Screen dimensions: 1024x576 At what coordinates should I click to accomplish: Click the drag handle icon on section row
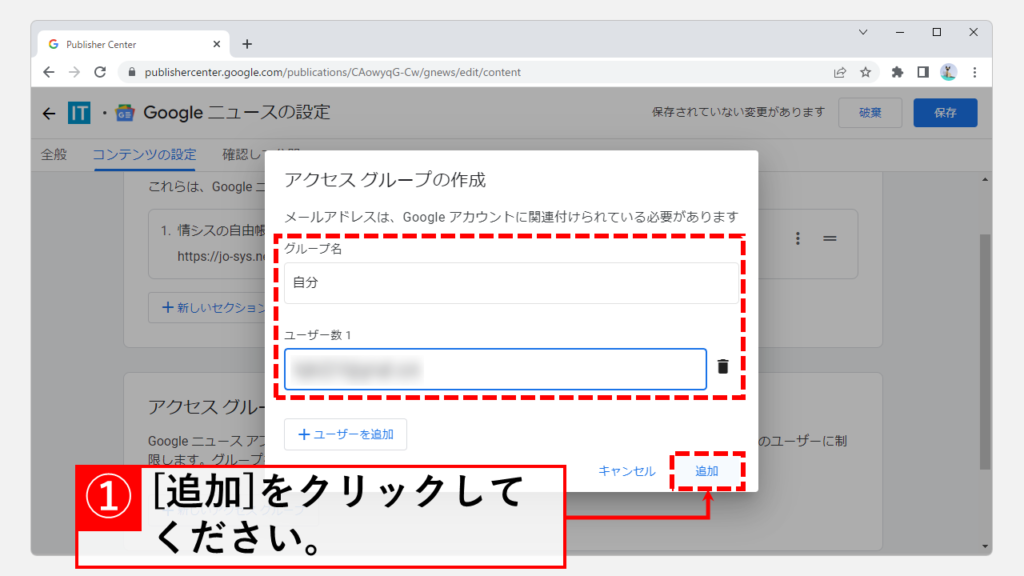point(829,238)
